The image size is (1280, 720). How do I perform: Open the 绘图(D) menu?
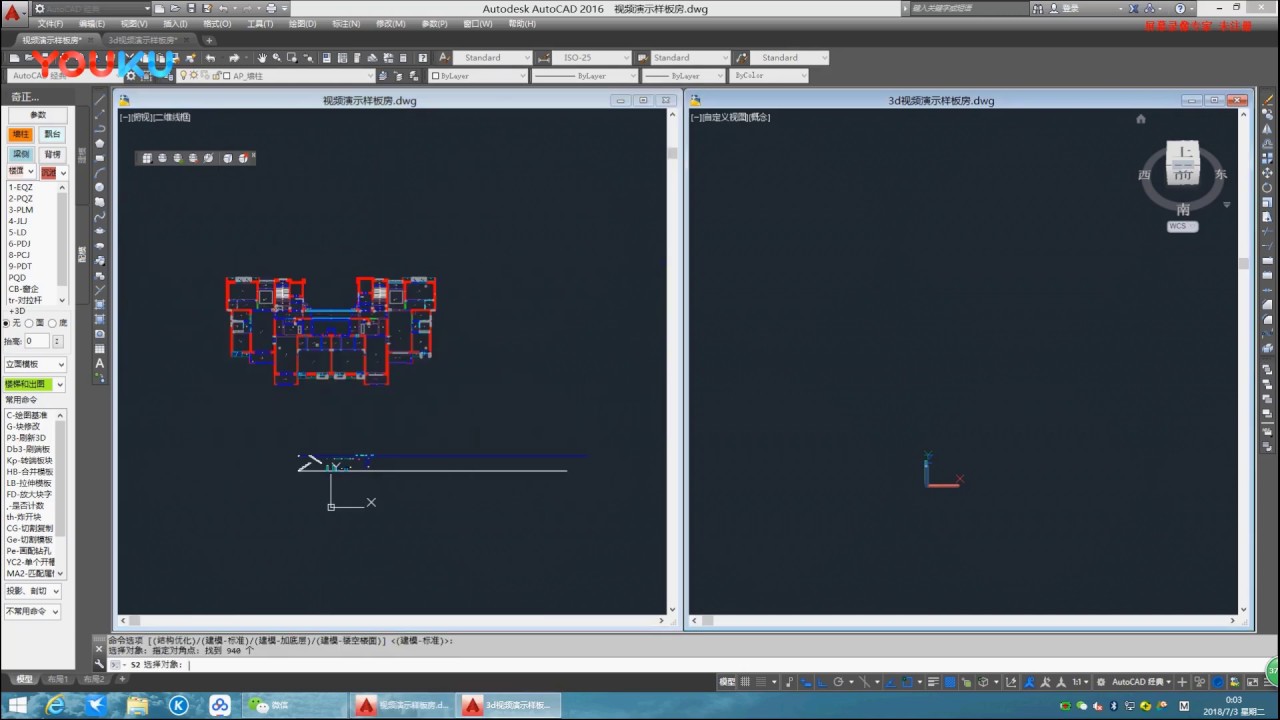pos(302,23)
